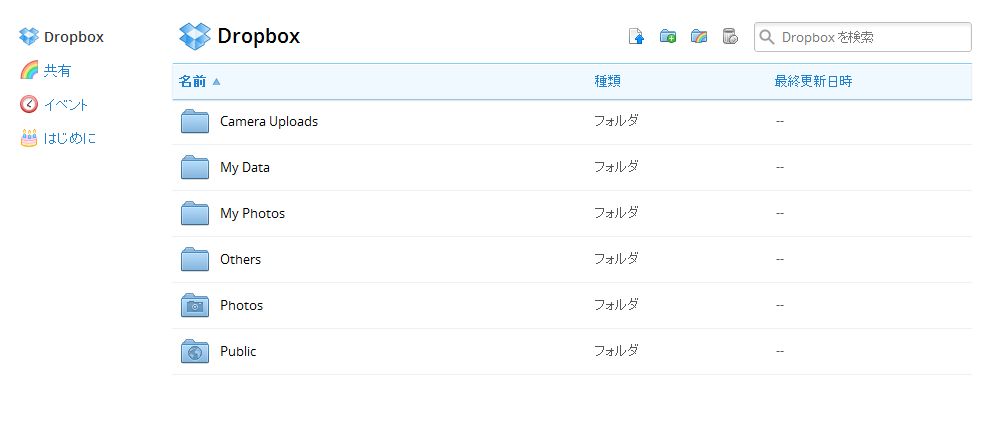
Task: Sort the list by 種類 column header
Action: [x=607, y=81]
